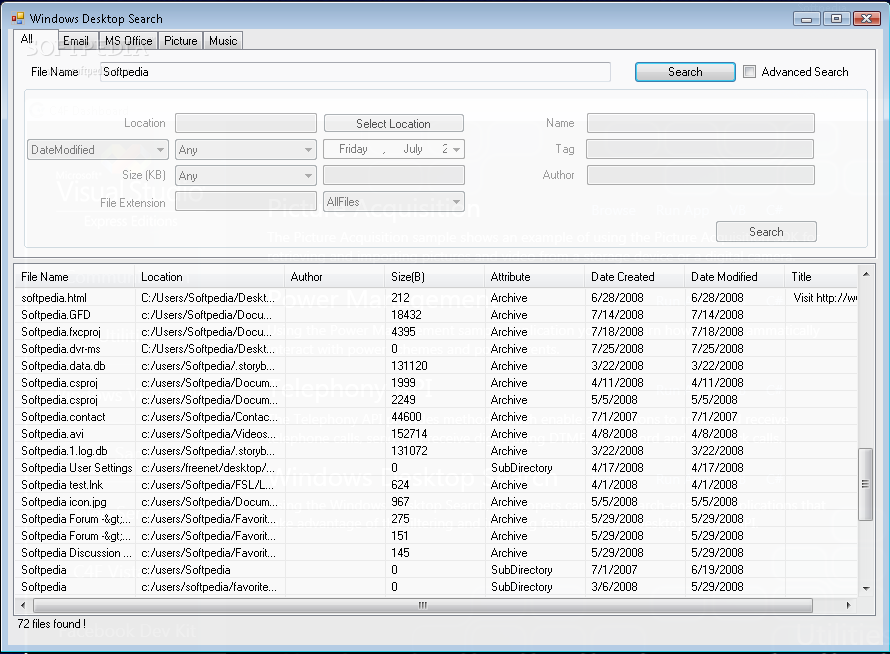This screenshot has height=654, width=890.
Task: Select the Softpedia.data.db row
Action: (x=436, y=366)
